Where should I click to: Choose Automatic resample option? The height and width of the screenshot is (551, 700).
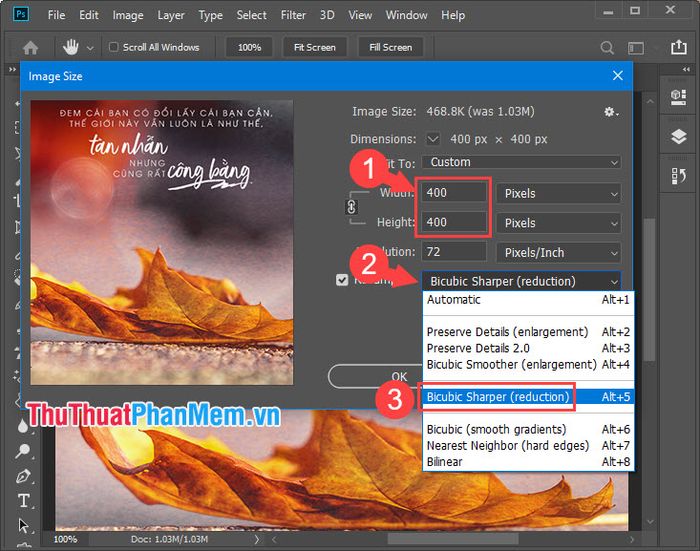[x=528, y=300]
